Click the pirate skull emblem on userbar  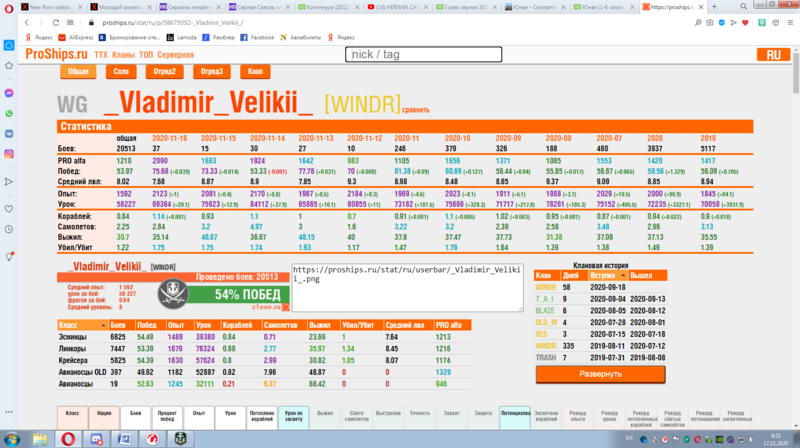coord(173,293)
